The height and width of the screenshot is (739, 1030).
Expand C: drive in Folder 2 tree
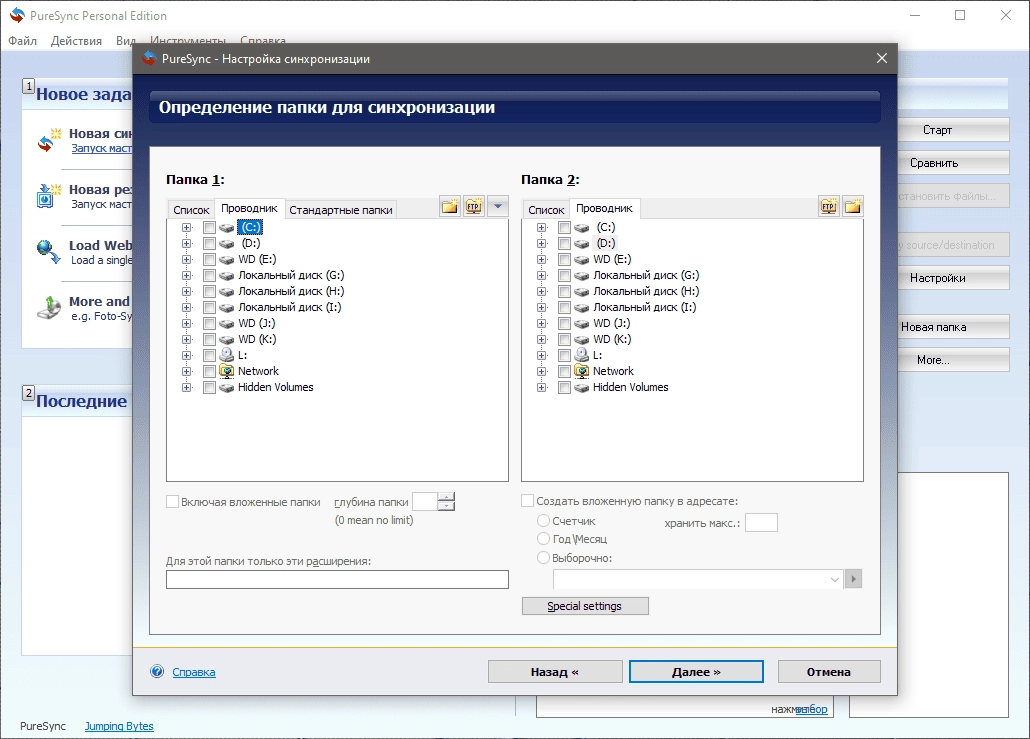tap(541, 227)
